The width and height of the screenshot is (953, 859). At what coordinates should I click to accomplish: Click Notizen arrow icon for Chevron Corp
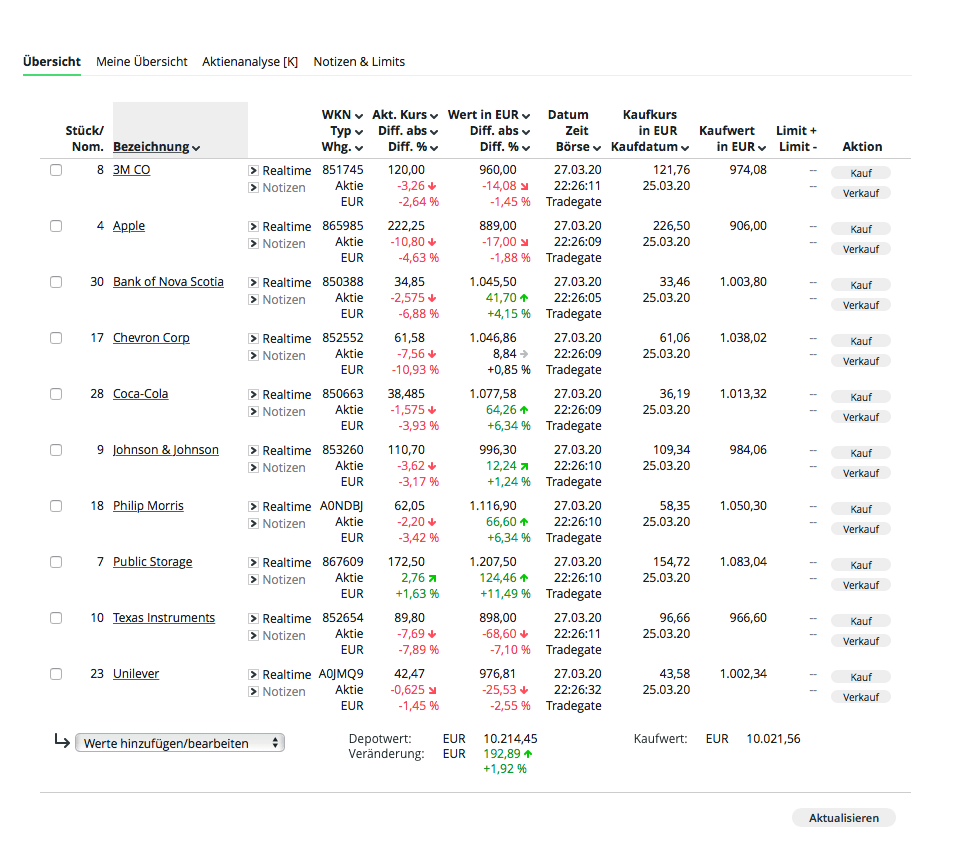click(253, 356)
